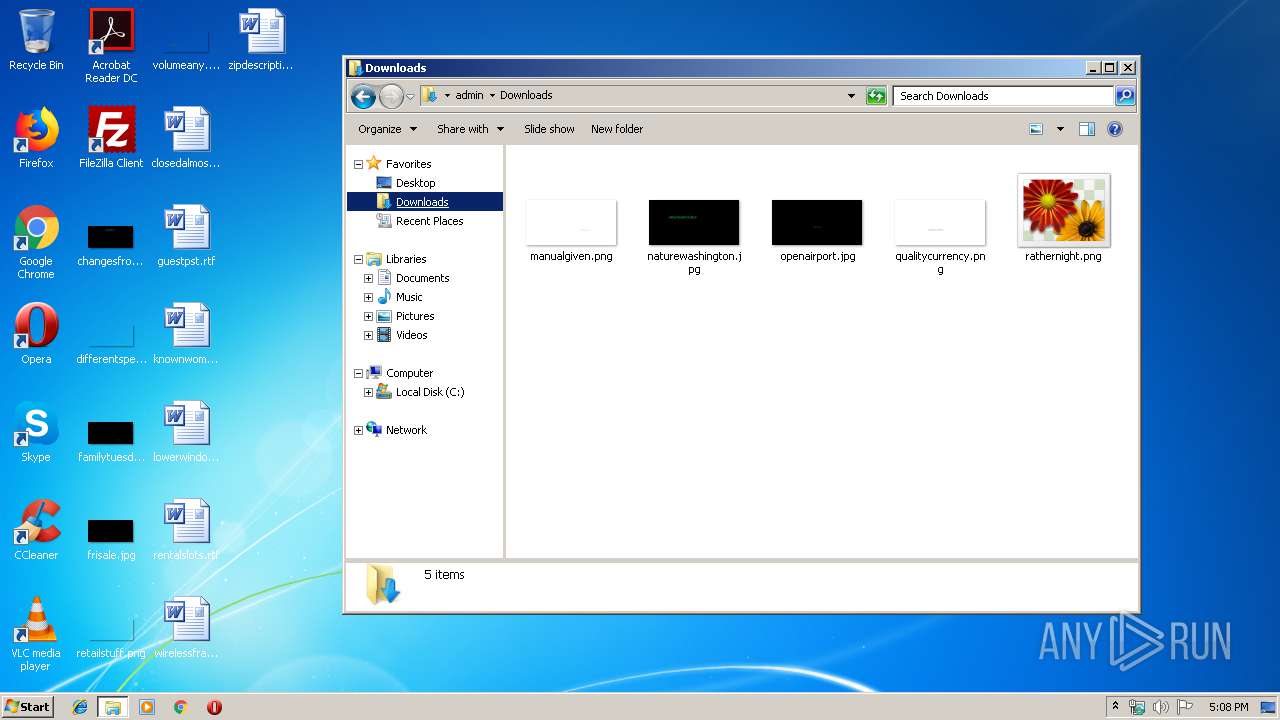The width and height of the screenshot is (1280, 720).
Task: Open VLC media player shortcut
Action: [x=36, y=634]
